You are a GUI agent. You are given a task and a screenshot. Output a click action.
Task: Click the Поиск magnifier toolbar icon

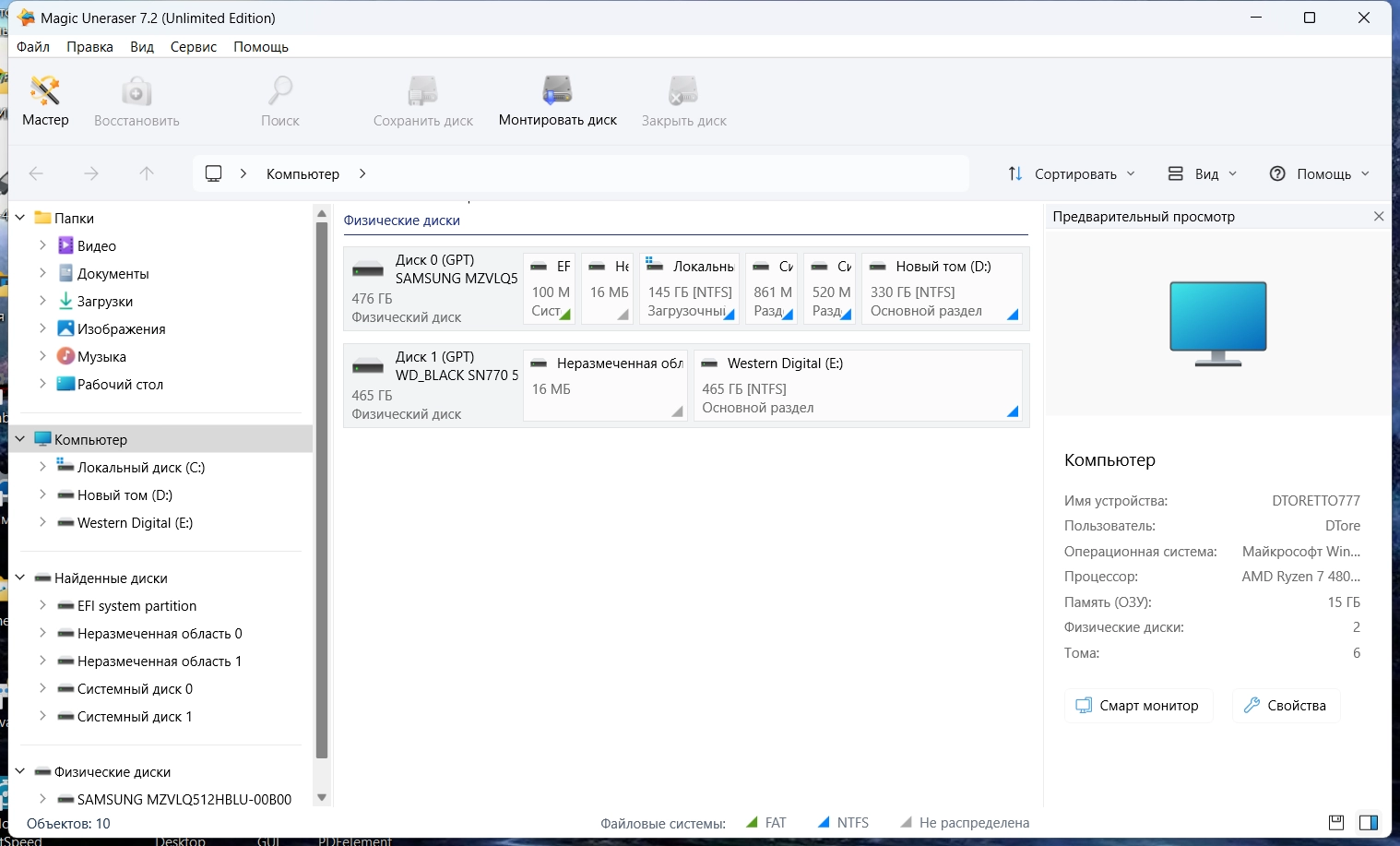pyautogui.click(x=280, y=91)
